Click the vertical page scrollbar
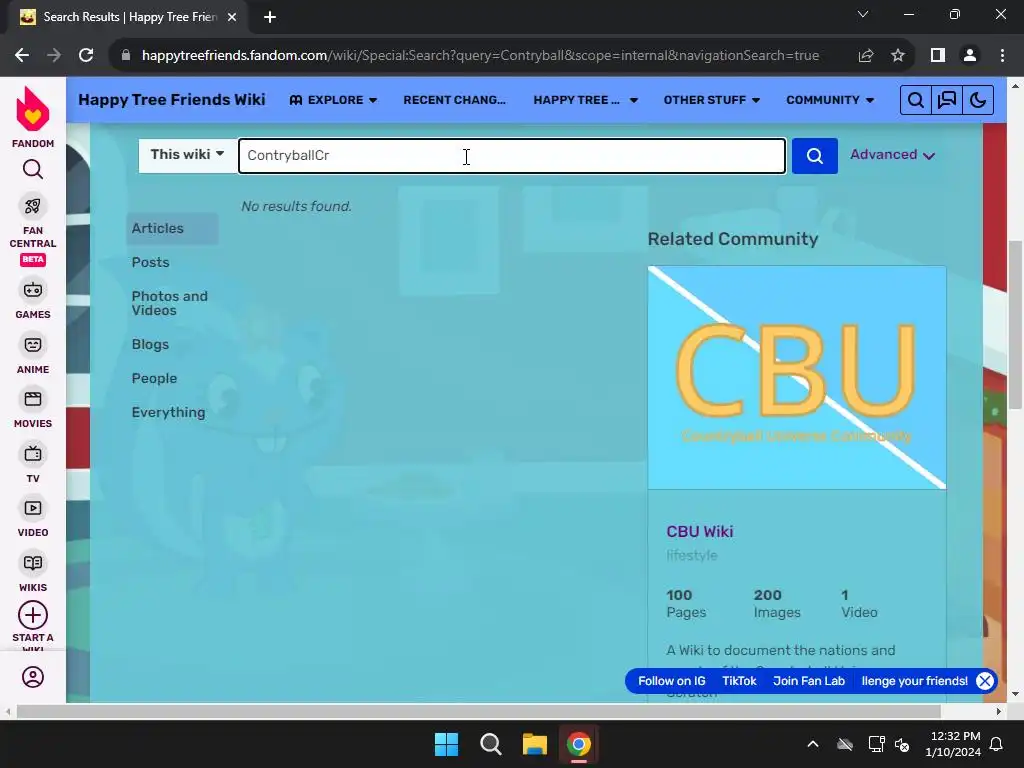This screenshot has height=768, width=1024. coord(1015,325)
